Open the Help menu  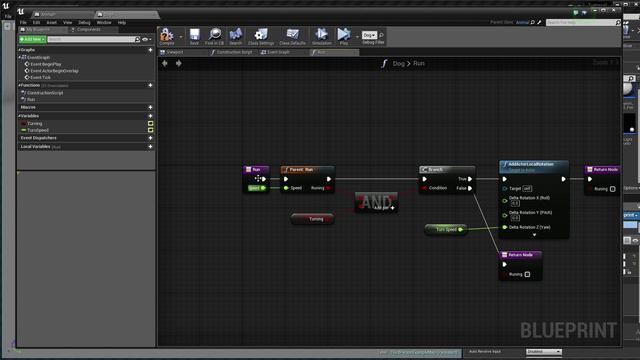tap(122, 22)
